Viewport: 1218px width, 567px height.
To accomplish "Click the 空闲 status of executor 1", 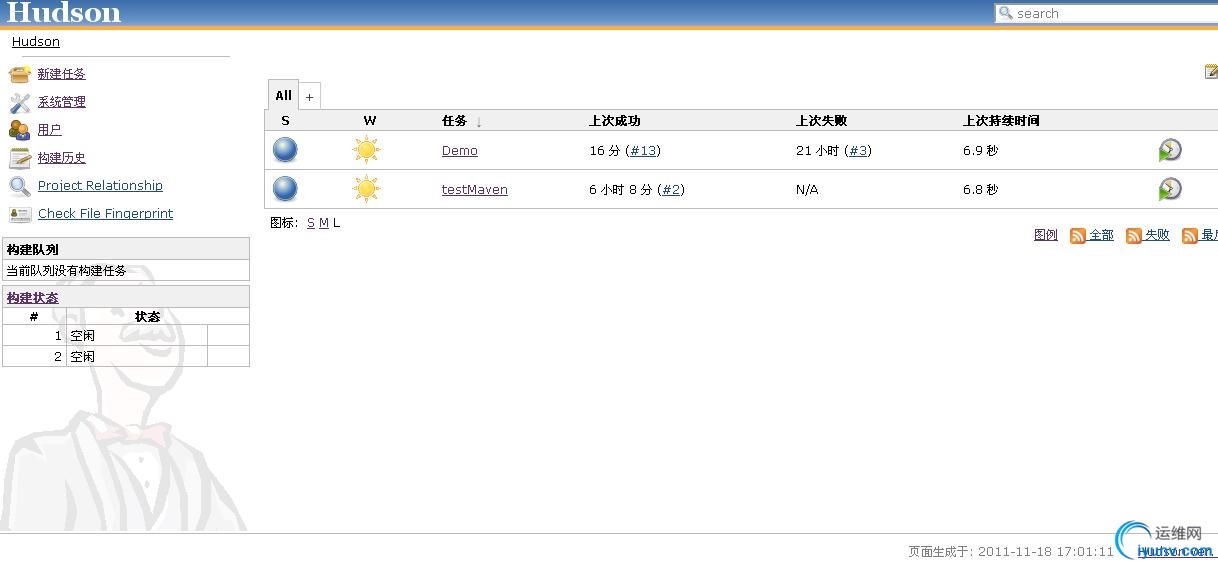I will 82,336.
